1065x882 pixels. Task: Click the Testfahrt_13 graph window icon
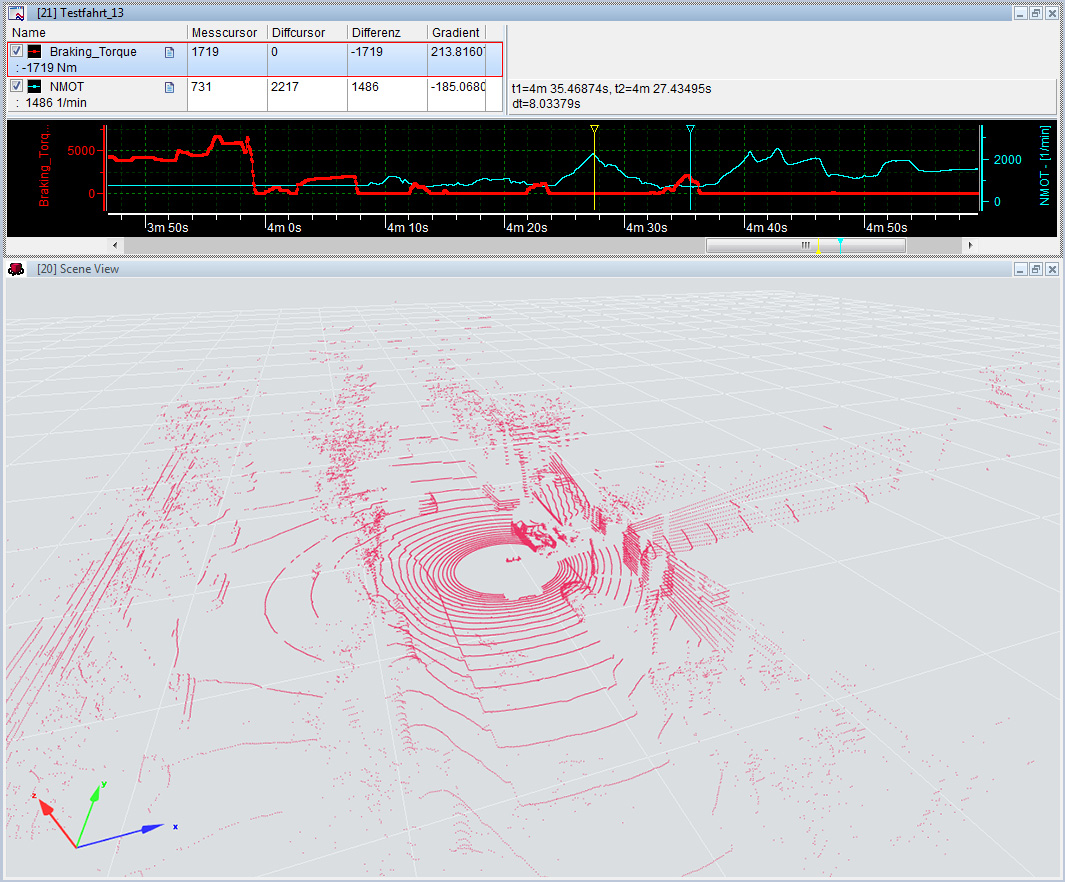[17, 13]
